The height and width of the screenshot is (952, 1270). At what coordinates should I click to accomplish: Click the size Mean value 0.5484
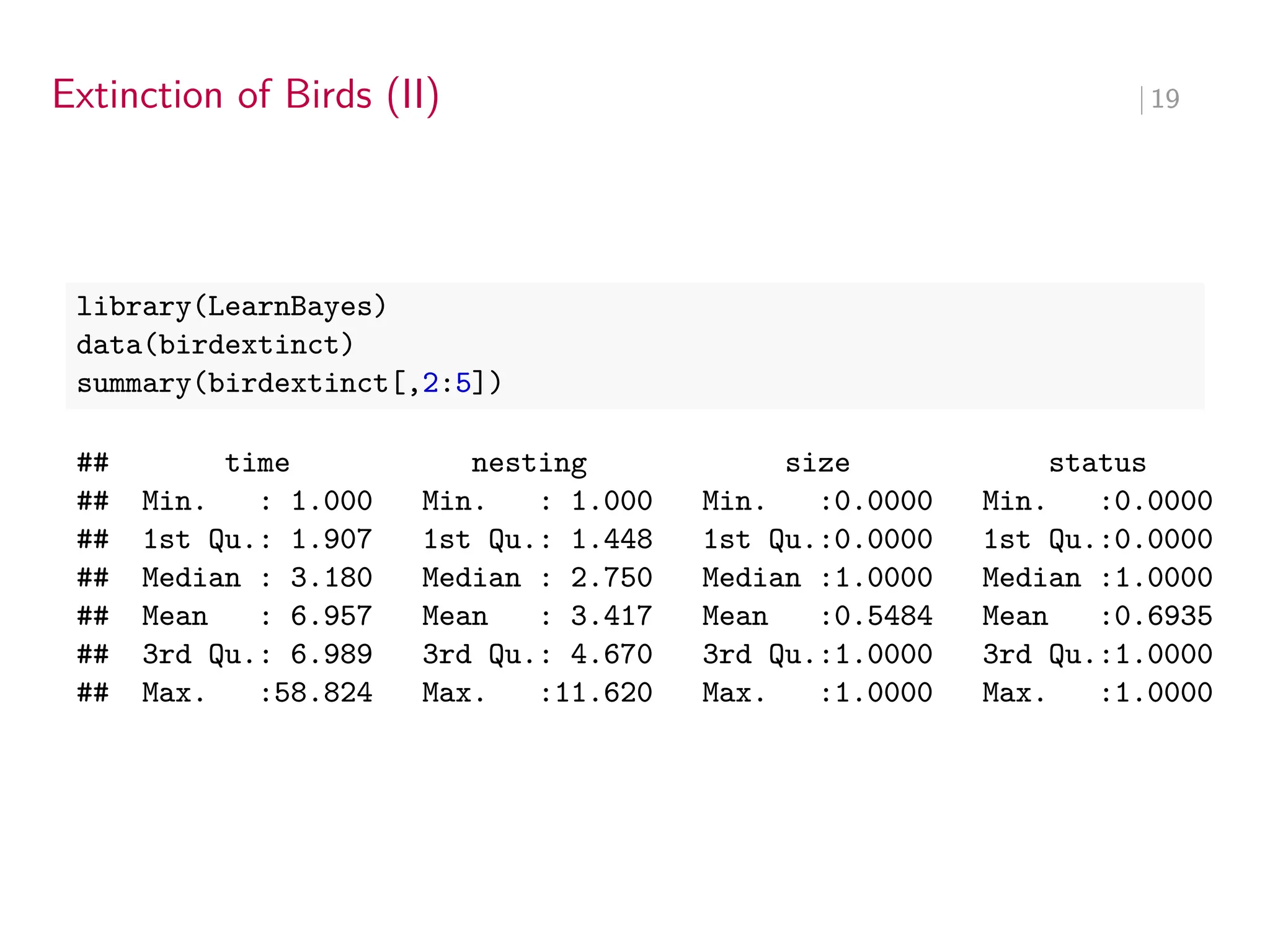click(x=884, y=617)
